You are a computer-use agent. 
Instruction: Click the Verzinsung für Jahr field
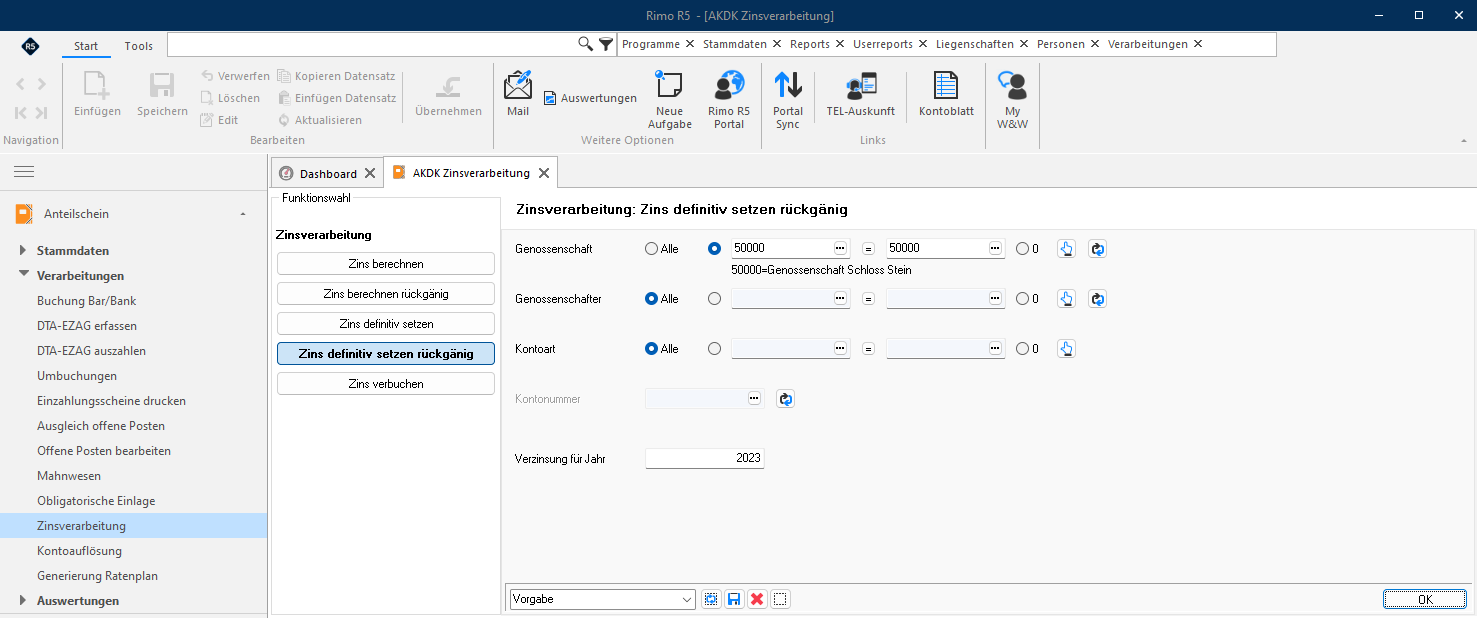705,458
